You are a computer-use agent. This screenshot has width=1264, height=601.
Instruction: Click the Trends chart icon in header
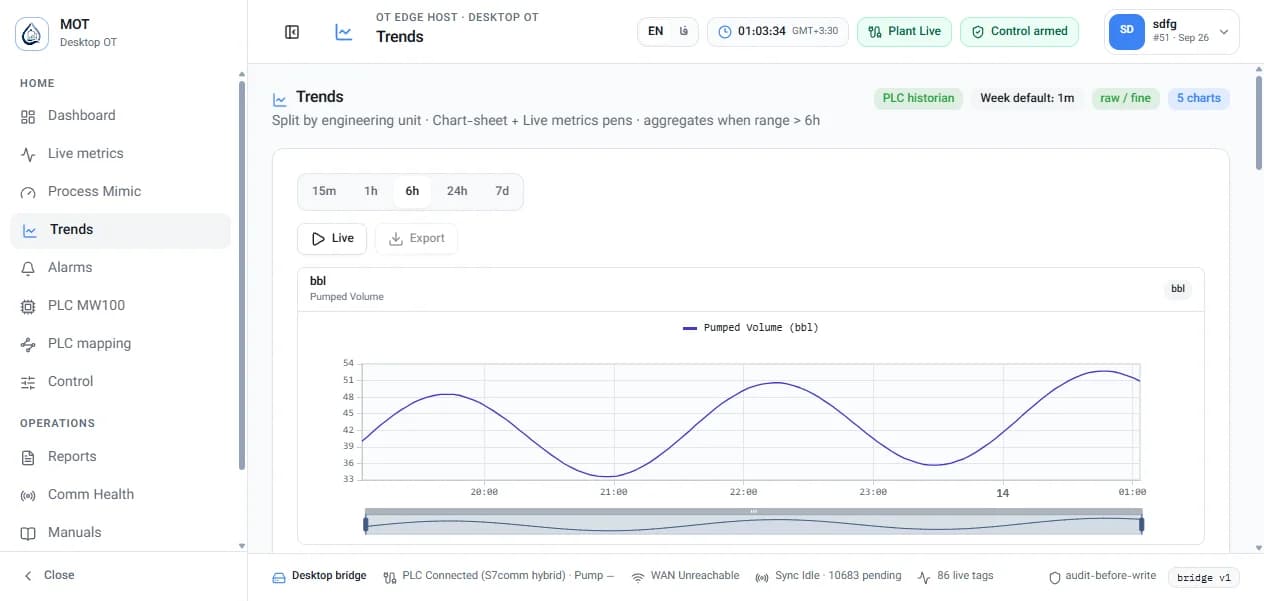pyautogui.click(x=344, y=32)
